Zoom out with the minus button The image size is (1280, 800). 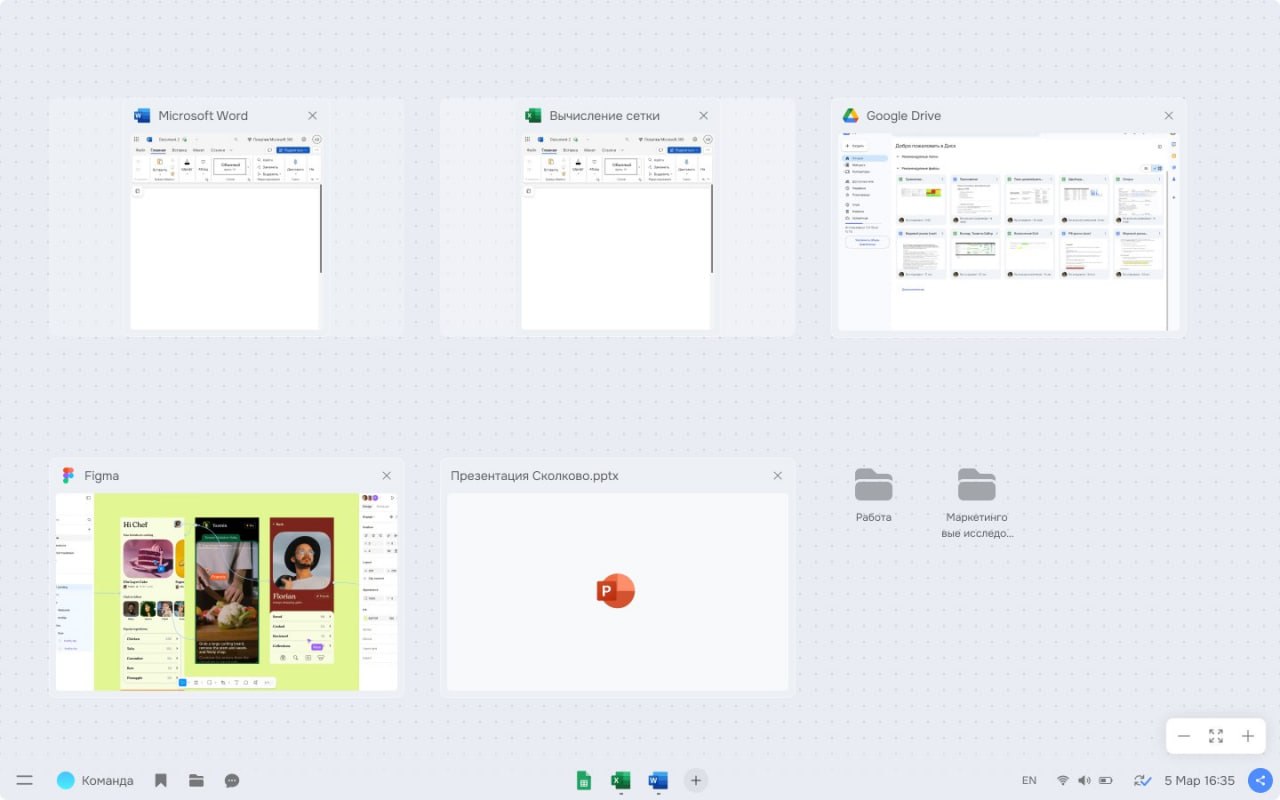pyautogui.click(x=1184, y=736)
